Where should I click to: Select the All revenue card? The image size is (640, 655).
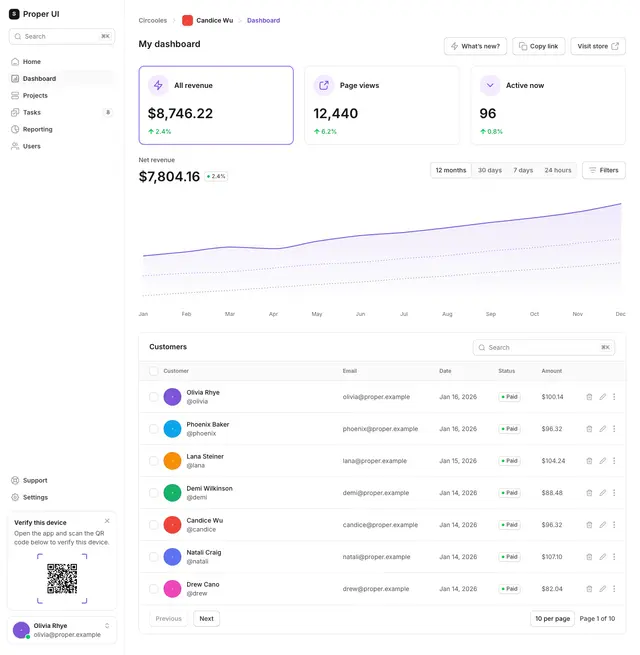pos(216,105)
